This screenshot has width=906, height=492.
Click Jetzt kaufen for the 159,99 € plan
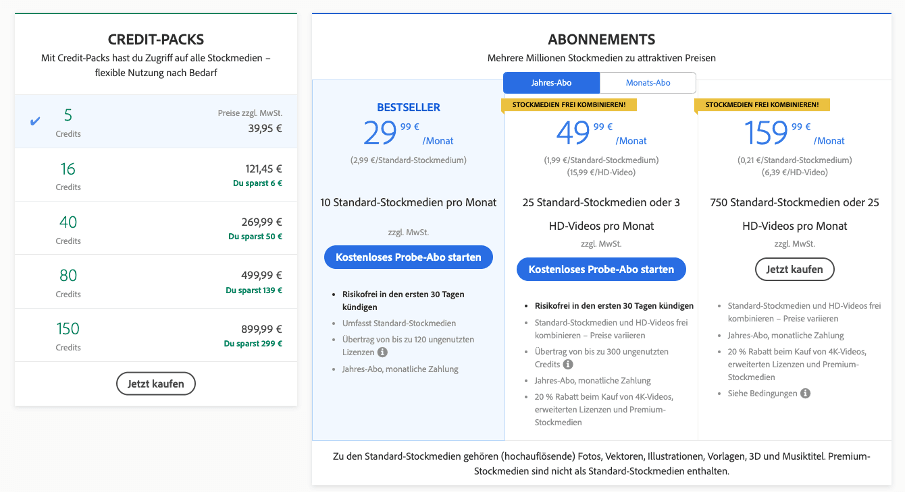793,269
